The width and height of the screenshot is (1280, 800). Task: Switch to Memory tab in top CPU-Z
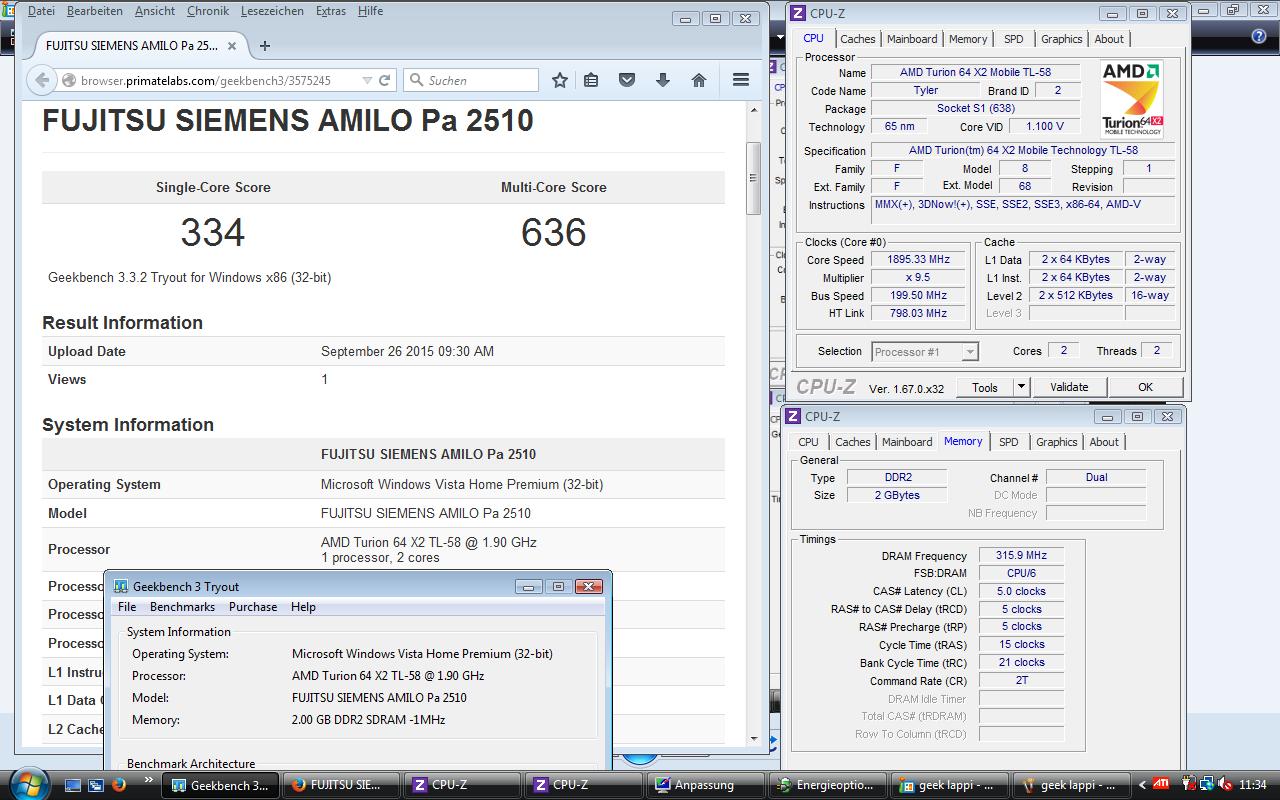click(968, 39)
